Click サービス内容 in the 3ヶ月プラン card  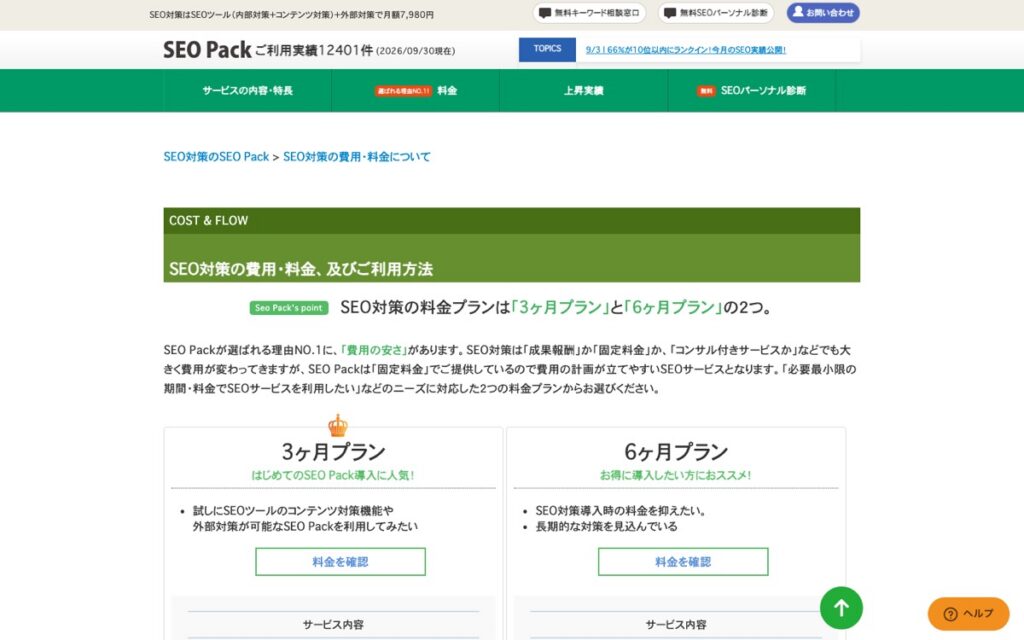333,625
